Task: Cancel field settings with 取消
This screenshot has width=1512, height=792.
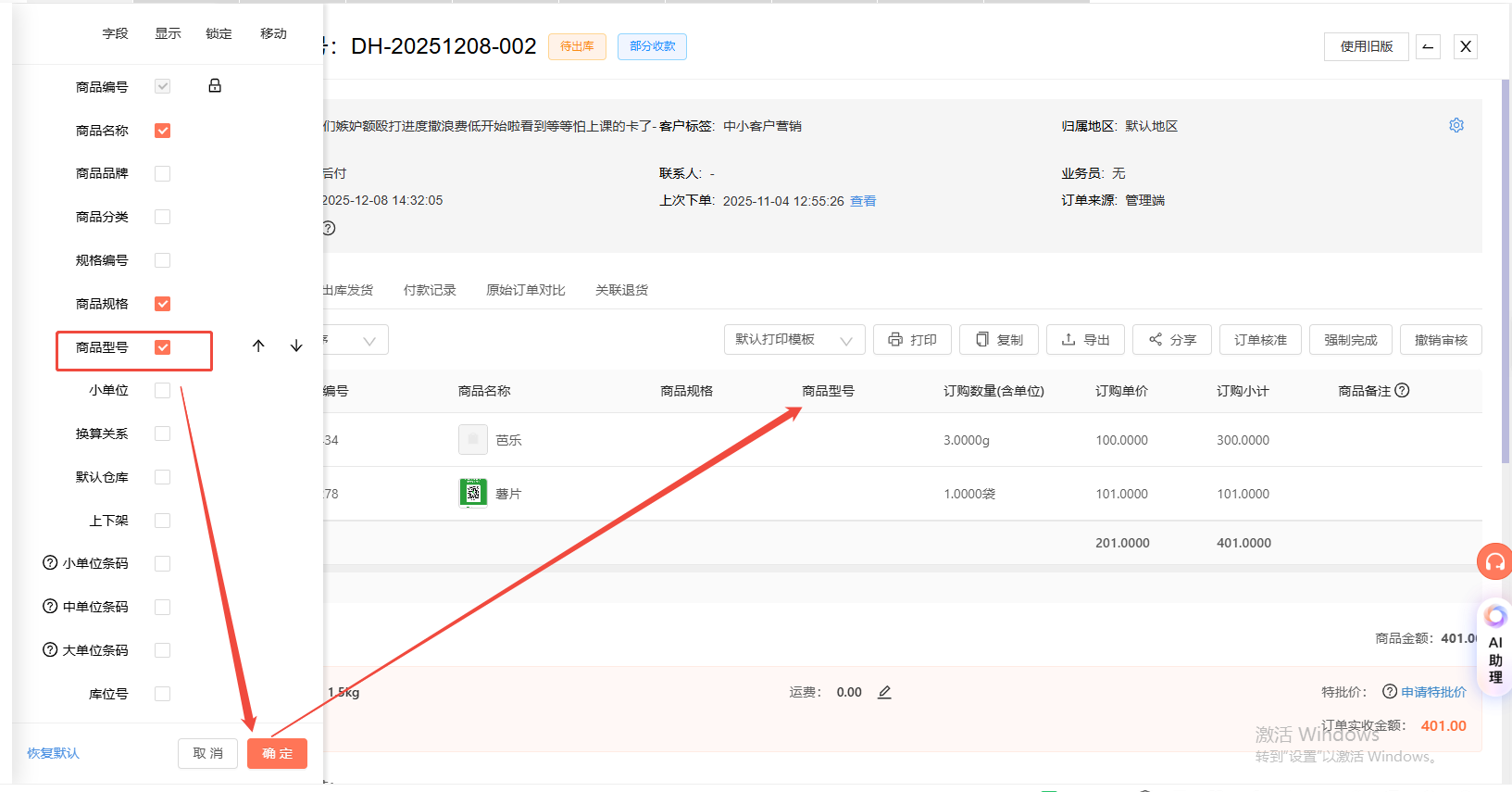Action: pos(207,753)
